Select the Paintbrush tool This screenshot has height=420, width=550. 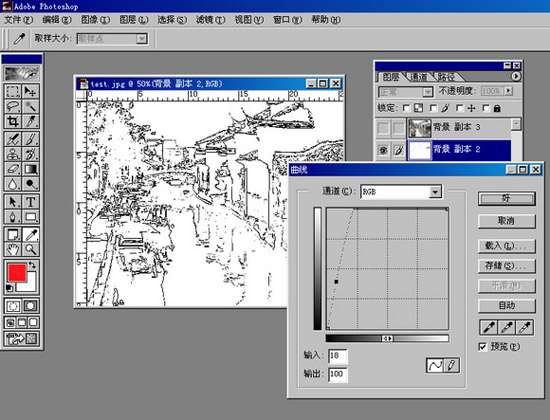point(31,139)
